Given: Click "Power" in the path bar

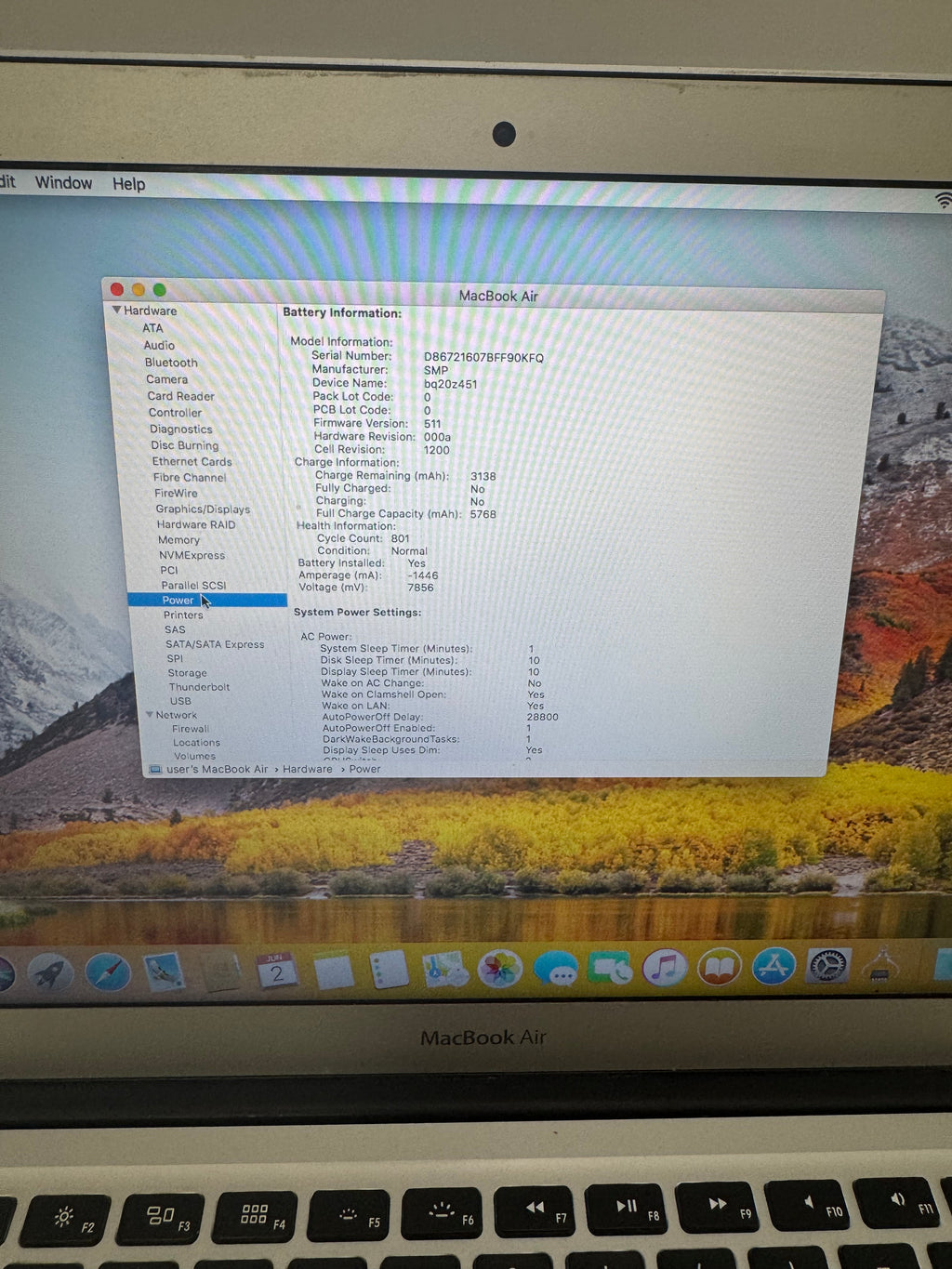Looking at the screenshot, I should 364,769.
